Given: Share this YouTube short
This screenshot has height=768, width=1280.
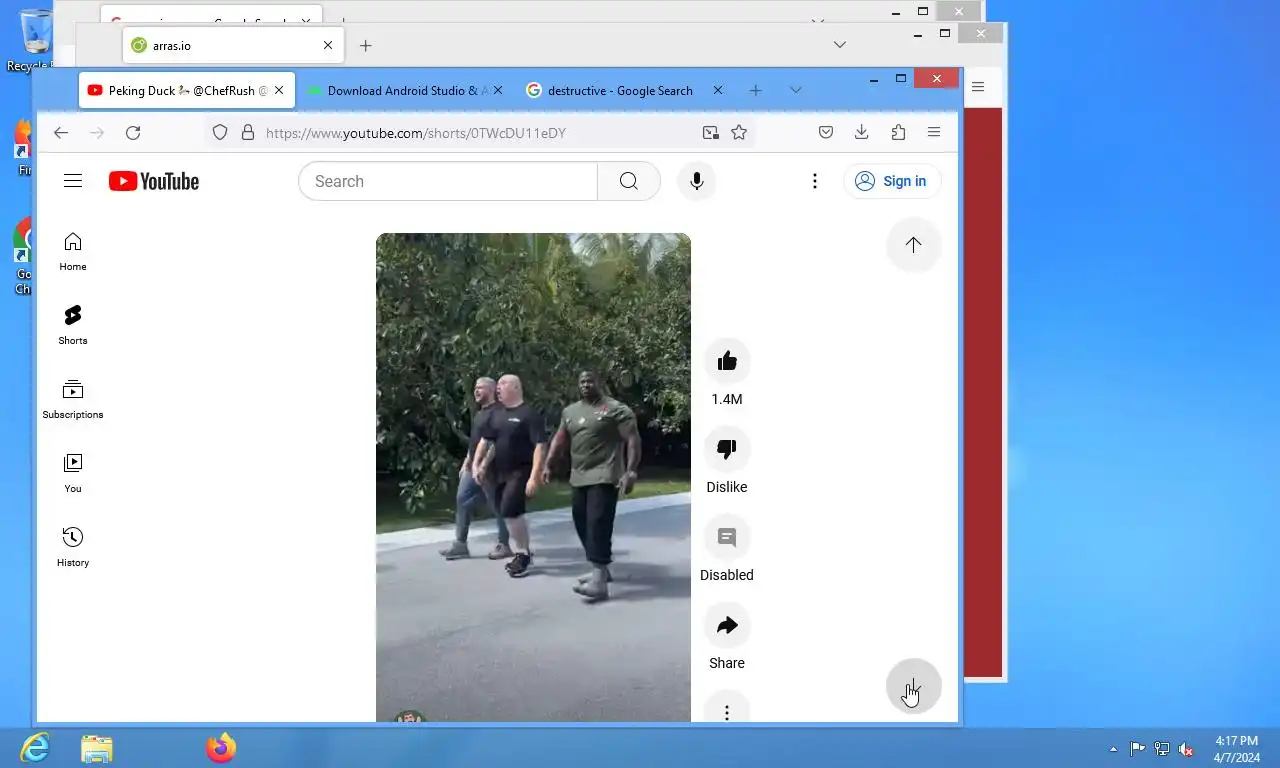Looking at the screenshot, I should coord(727,625).
